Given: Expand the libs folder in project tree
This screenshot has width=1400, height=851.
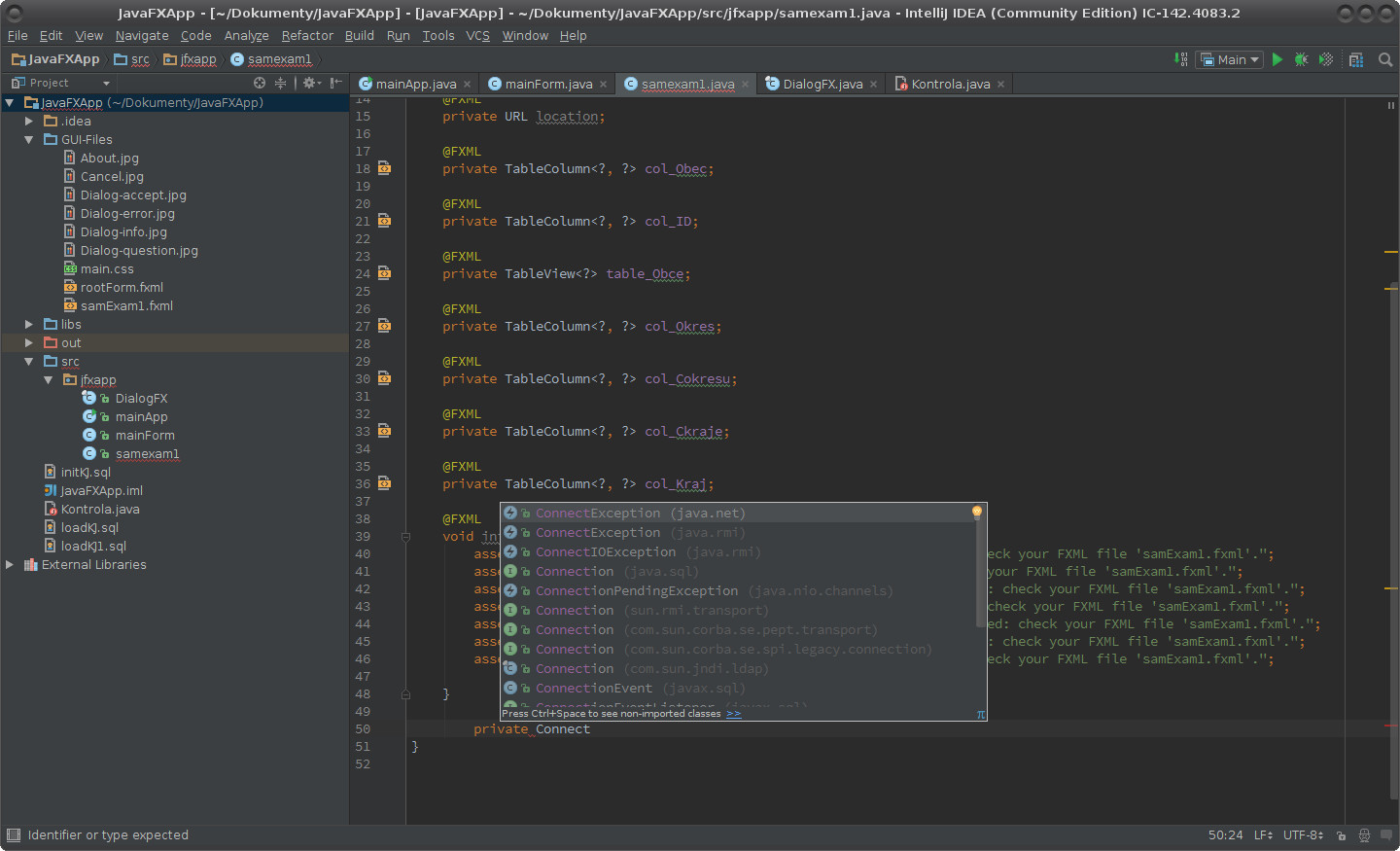Looking at the screenshot, I should (29, 324).
